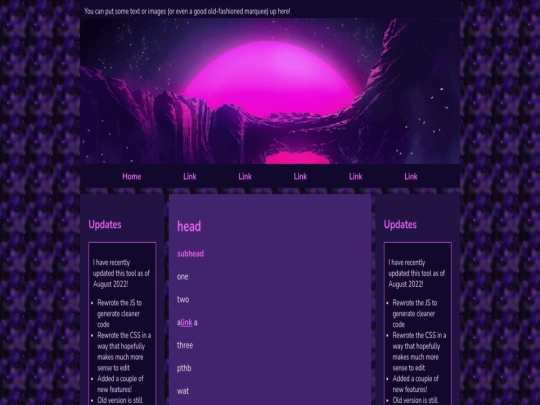540x405 pixels.
Task: Select the 'subhead' subheading text
Action: point(190,254)
